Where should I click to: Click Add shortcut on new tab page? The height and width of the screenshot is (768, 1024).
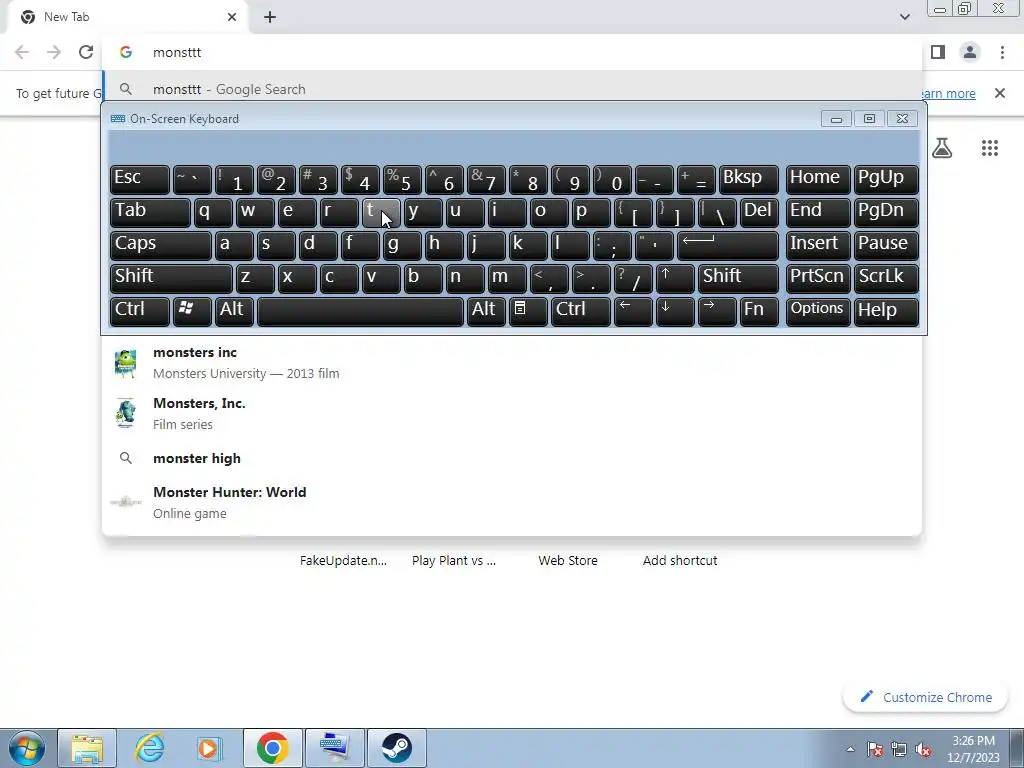coord(680,560)
